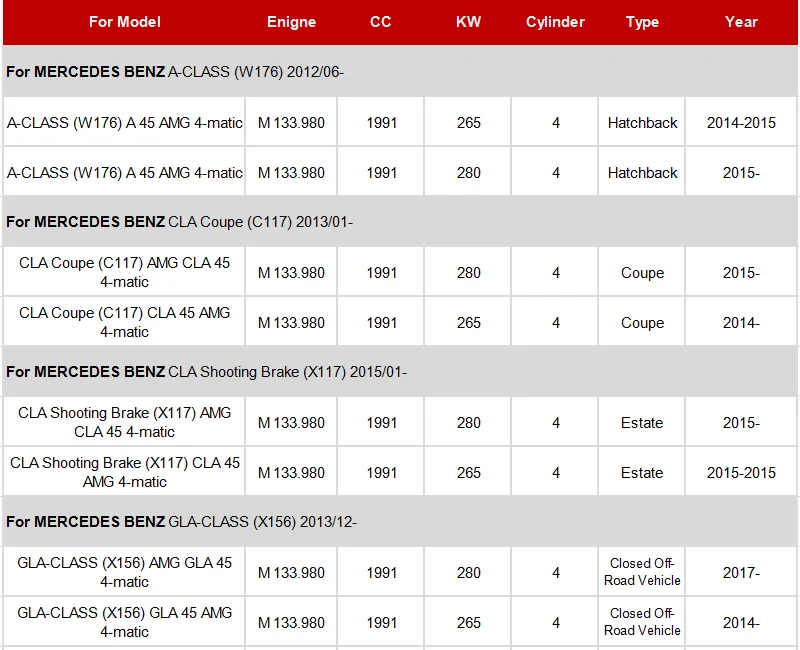Click the 'KW' column header
The image size is (800, 650).
468,22
